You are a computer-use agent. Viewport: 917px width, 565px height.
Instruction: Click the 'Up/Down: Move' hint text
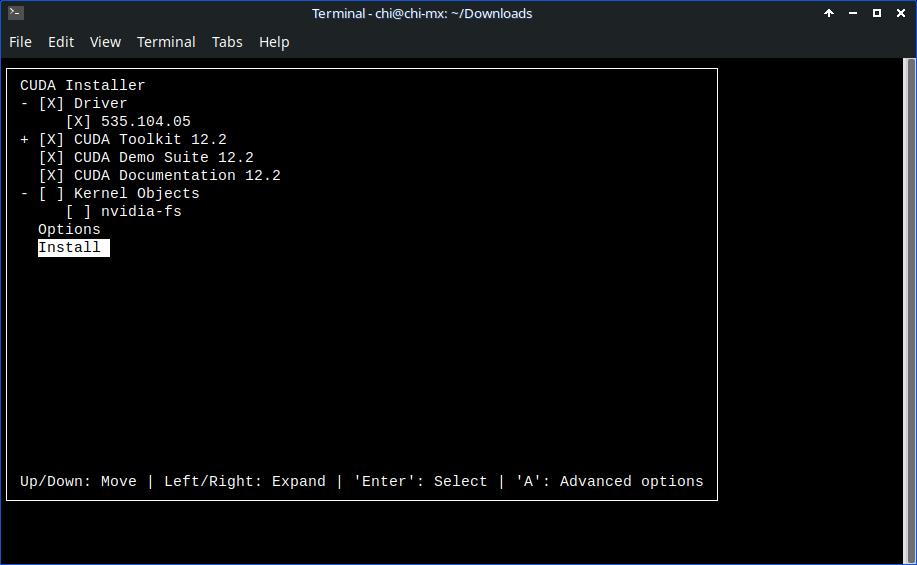[78, 481]
